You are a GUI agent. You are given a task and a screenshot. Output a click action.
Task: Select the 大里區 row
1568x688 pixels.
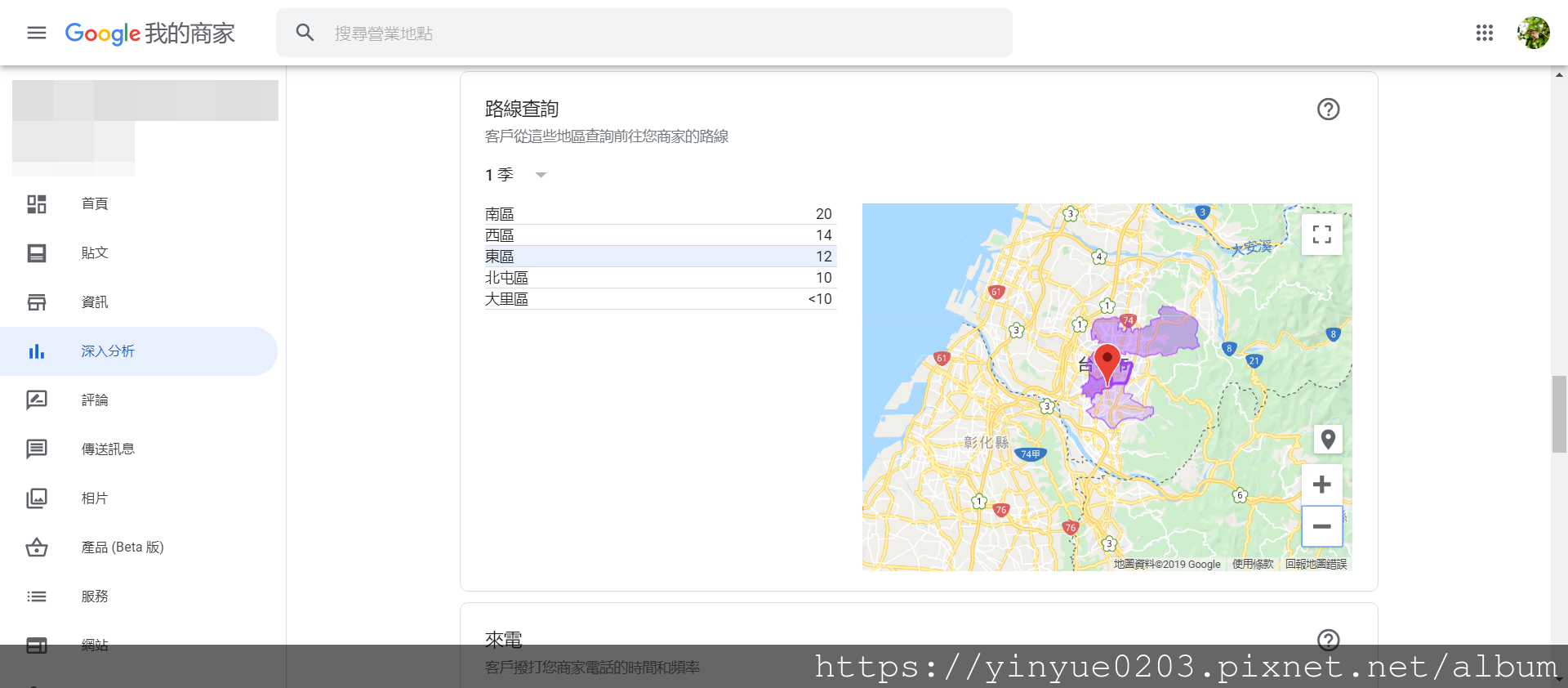660,299
